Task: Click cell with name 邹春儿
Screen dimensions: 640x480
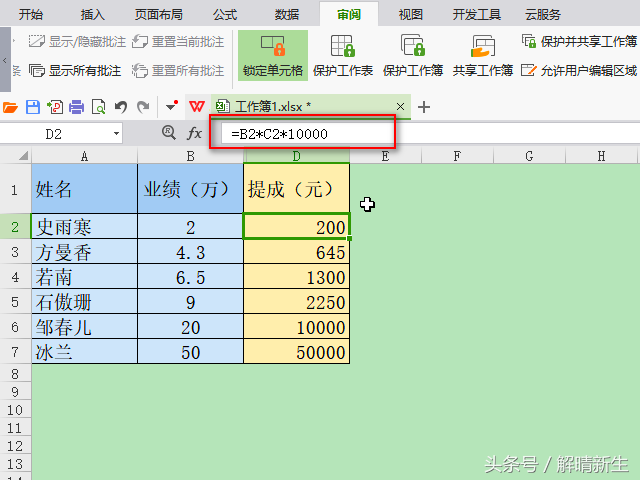Action: pyautogui.click(x=84, y=327)
